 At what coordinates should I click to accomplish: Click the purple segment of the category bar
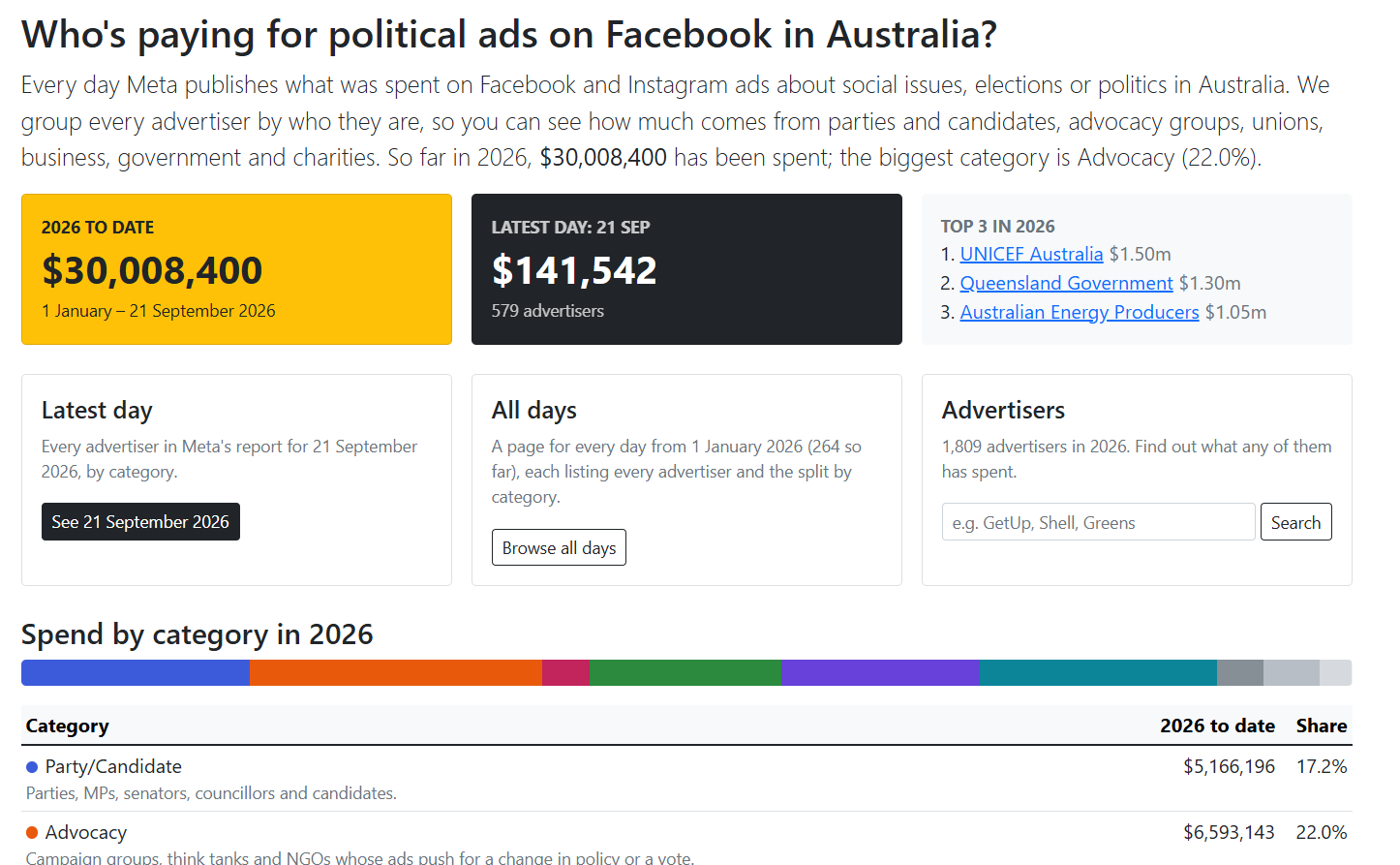[880, 672]
